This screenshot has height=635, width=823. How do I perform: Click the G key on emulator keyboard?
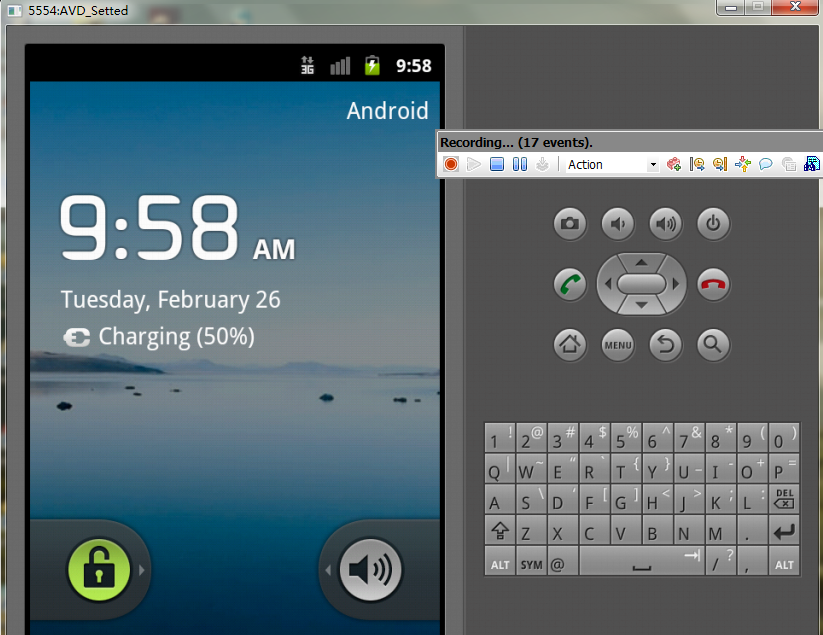(x=626, y=499)
